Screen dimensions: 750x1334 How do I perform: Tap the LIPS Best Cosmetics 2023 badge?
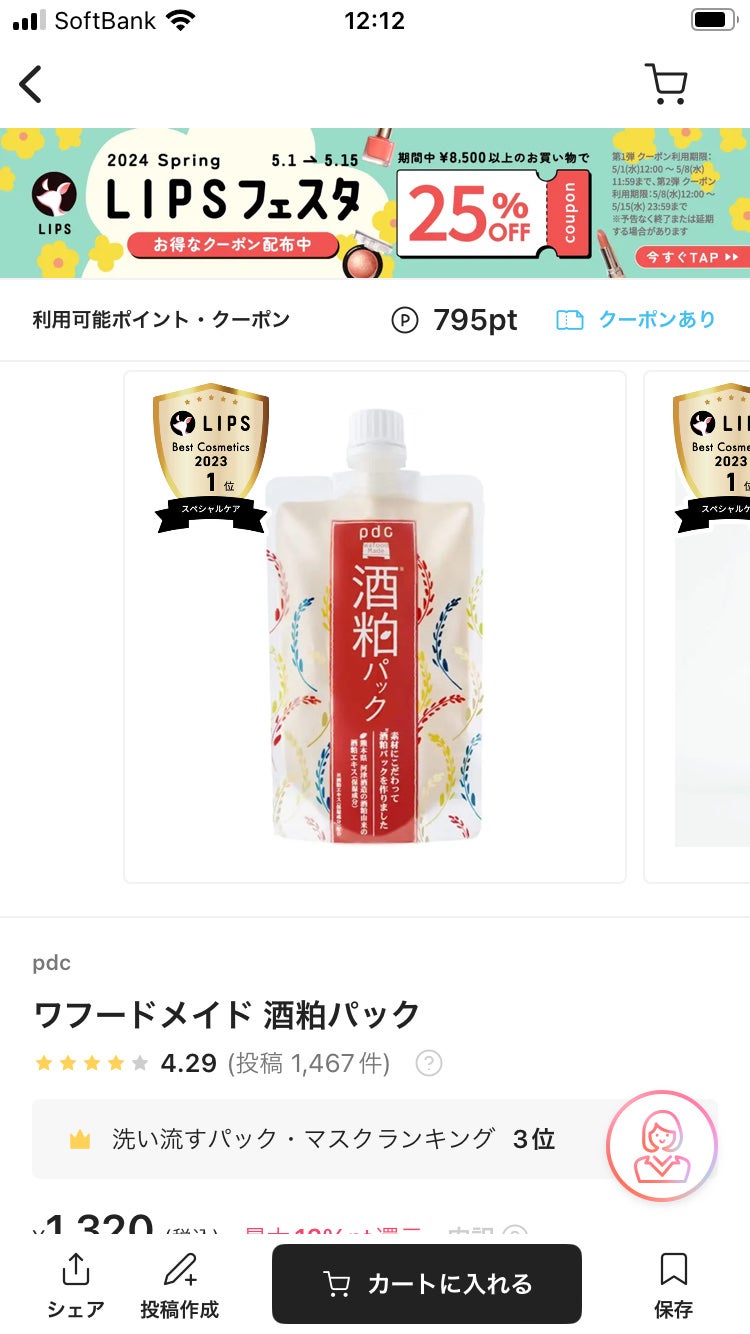tap(210, 458)
